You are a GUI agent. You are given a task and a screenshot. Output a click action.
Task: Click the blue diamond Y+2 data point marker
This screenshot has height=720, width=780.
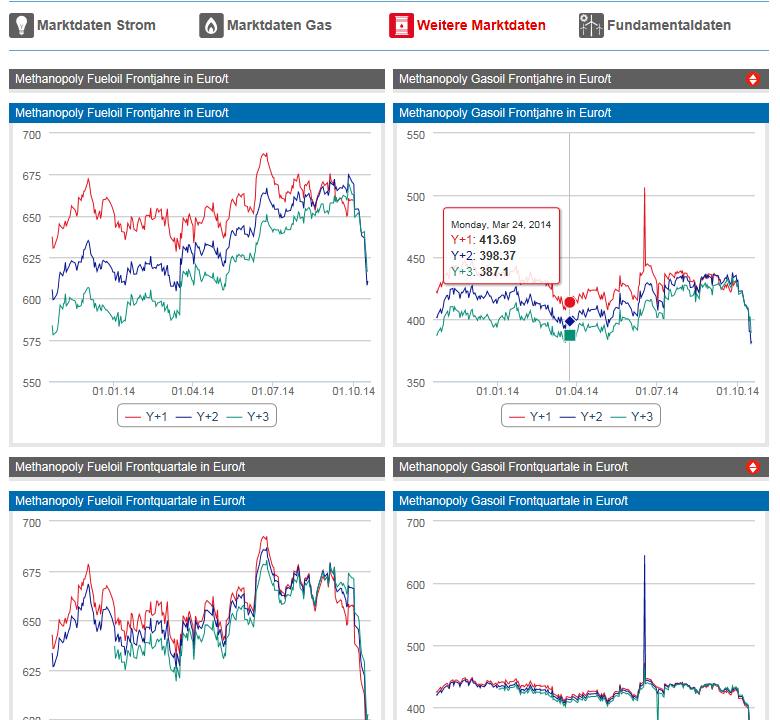click(570, 321)
